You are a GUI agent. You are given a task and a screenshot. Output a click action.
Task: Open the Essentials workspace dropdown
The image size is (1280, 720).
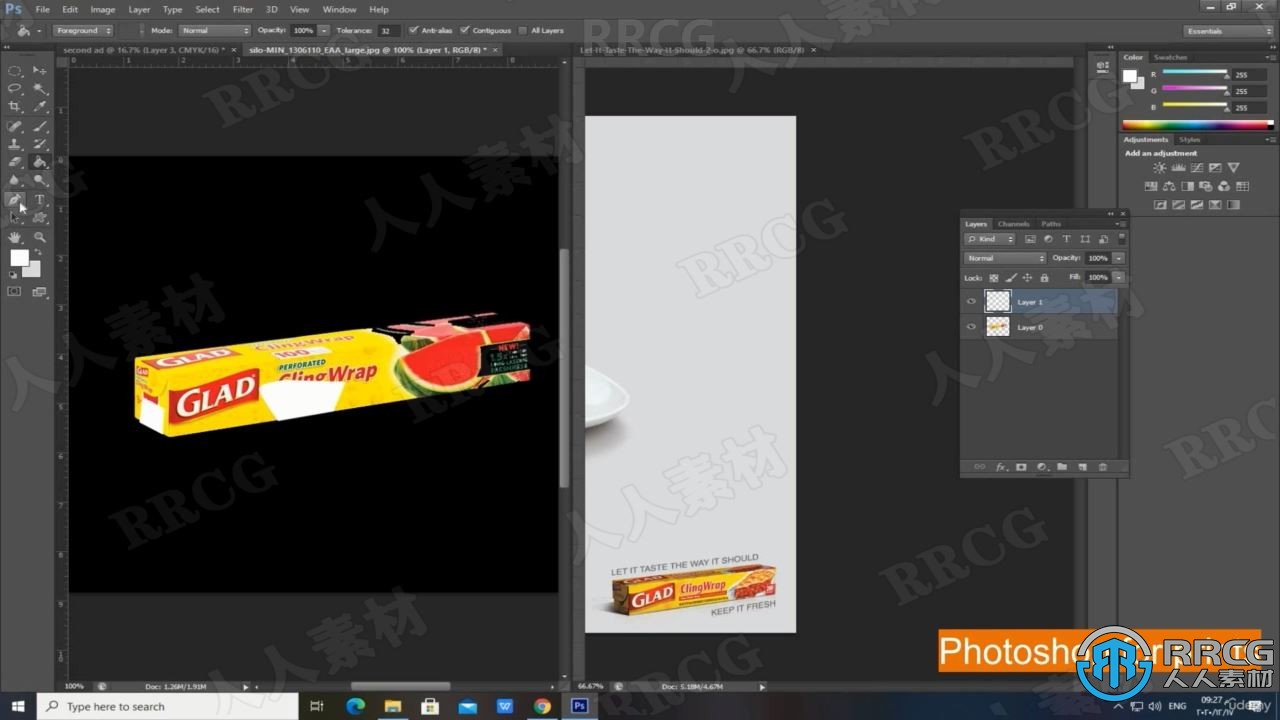click(1228, 30)
